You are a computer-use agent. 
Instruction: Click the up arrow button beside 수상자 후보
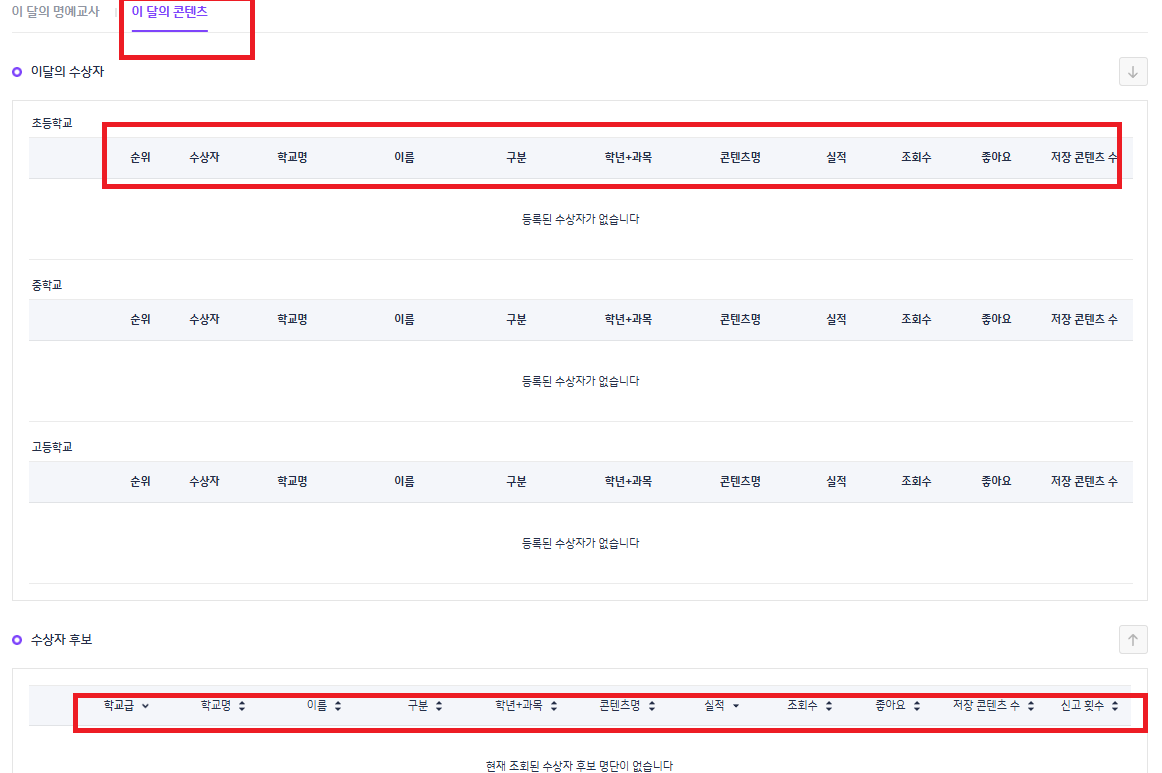pyautogui.click(x=1133, y=640)
